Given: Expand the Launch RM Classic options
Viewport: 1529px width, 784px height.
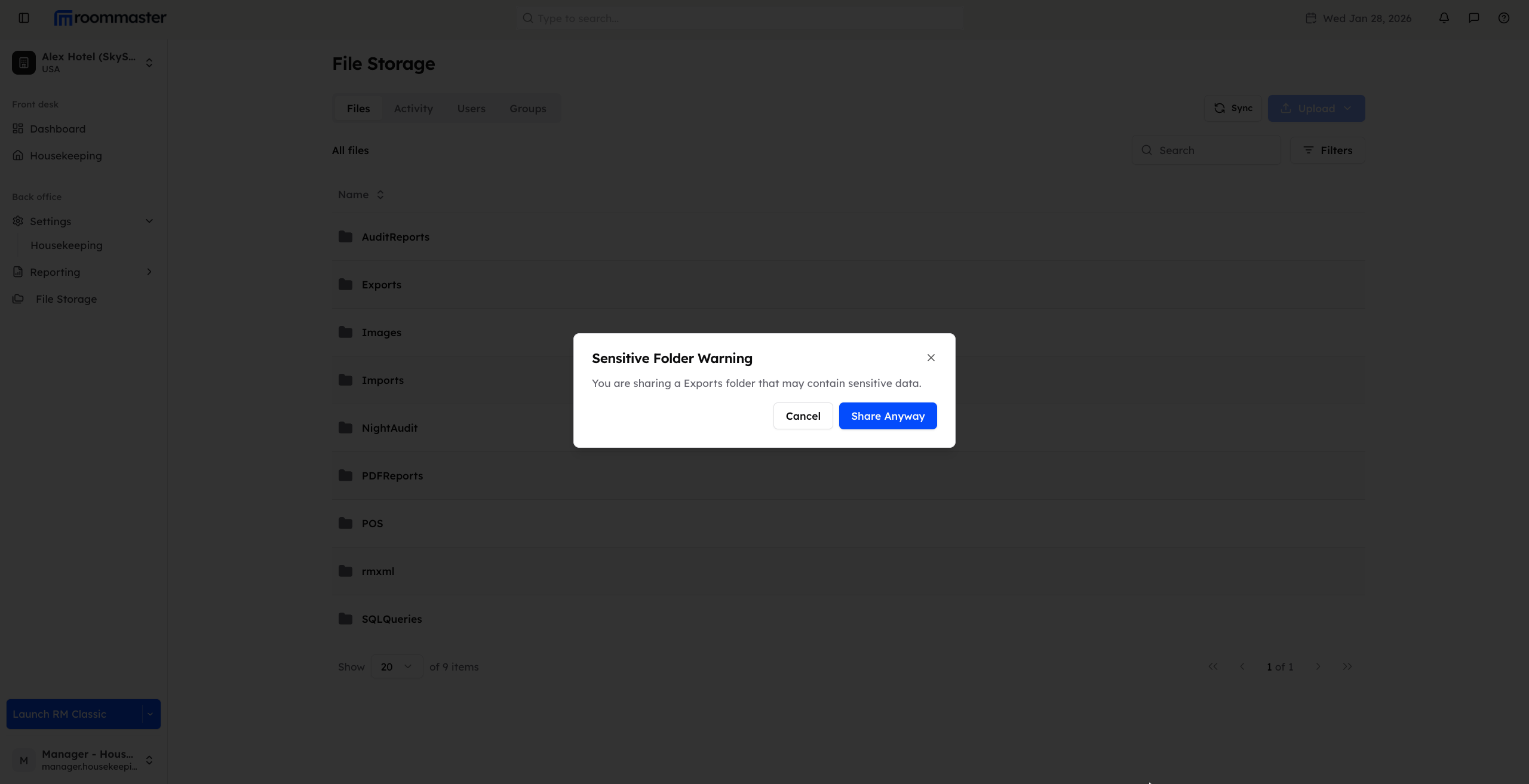Looking at the screenshot, I should [149, 714].
